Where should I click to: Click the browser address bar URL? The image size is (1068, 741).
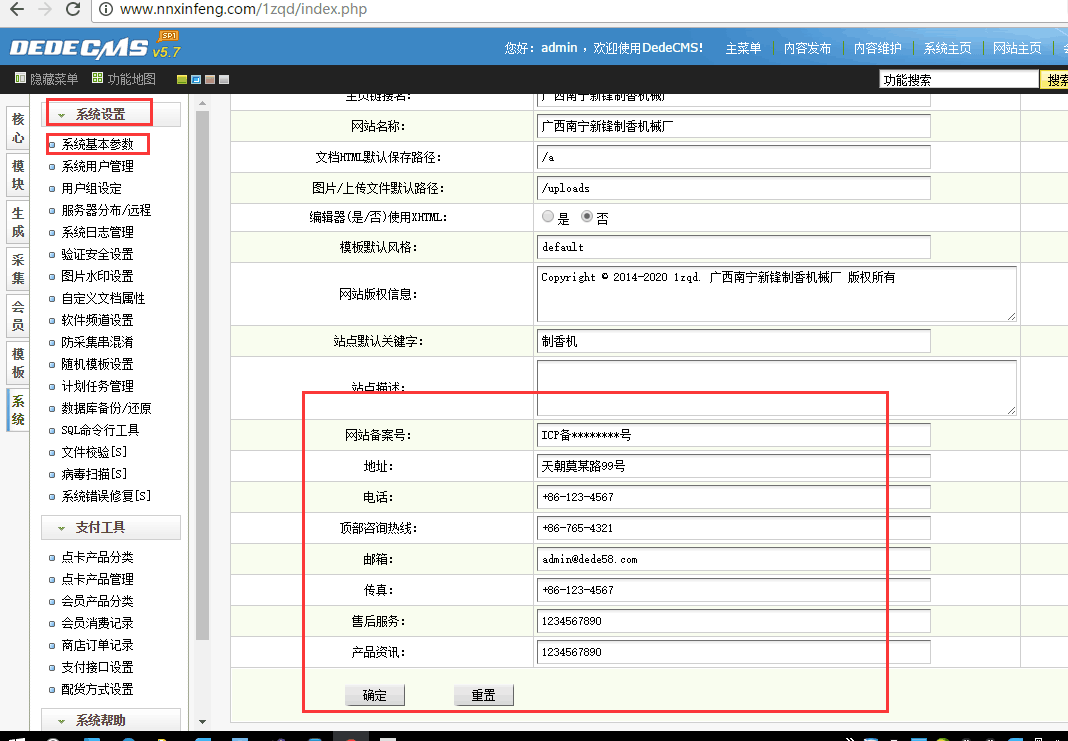tap(243, 10)
